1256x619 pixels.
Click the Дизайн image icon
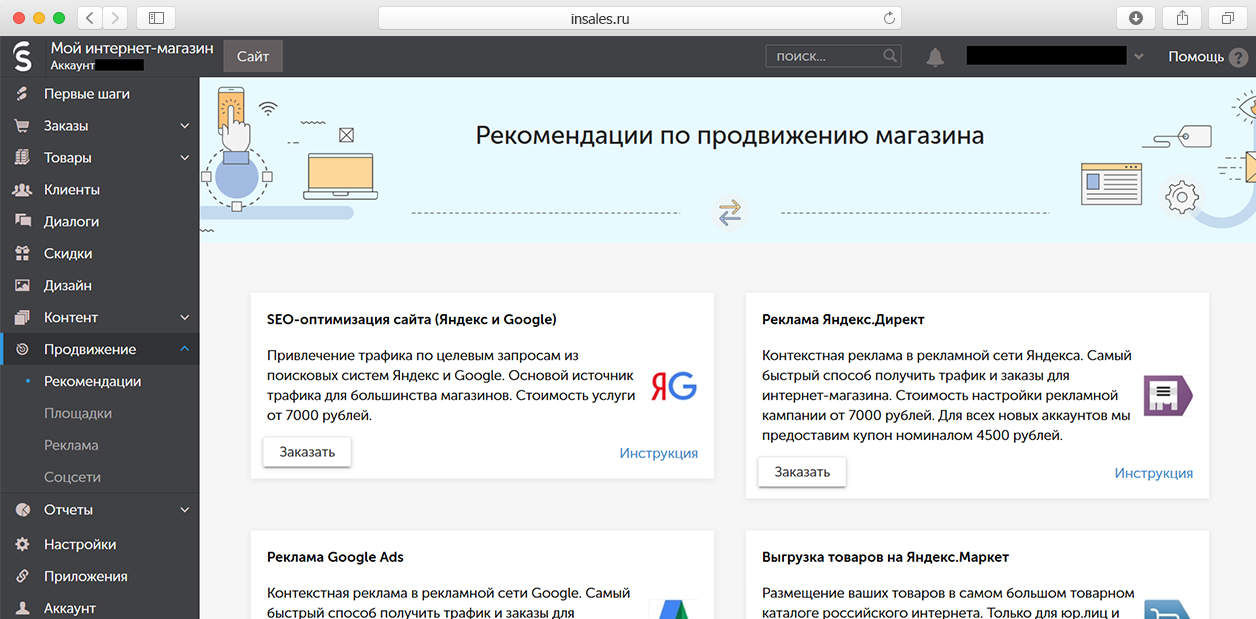click(x=22, y=286)
